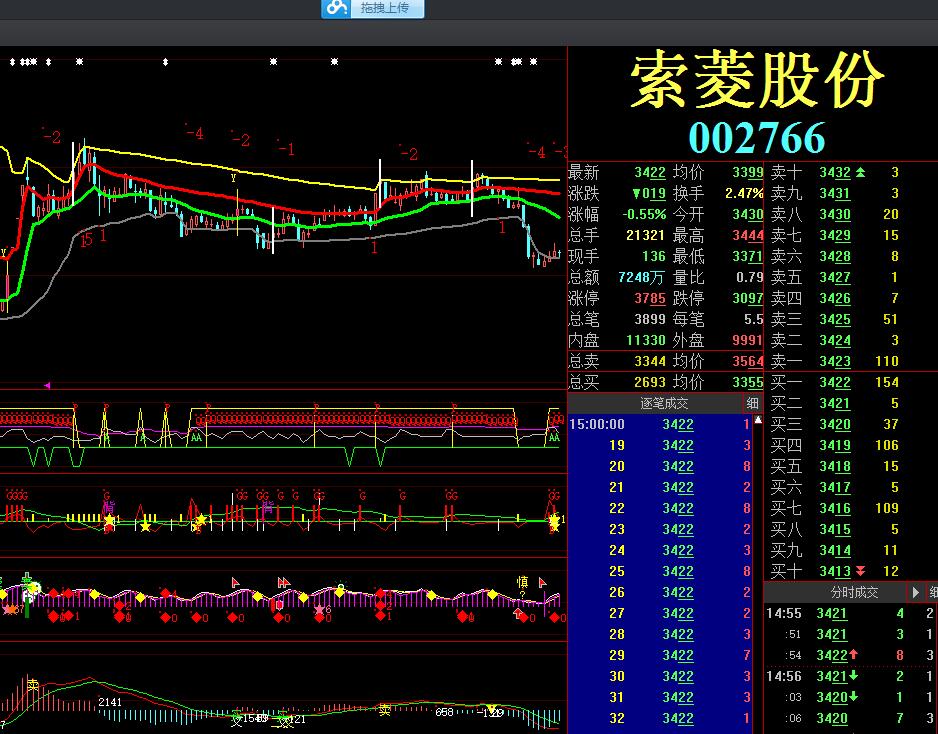The image size is (938, 734).
Task: Click the 总卖 row value 3344
Action: click(650, 361)
